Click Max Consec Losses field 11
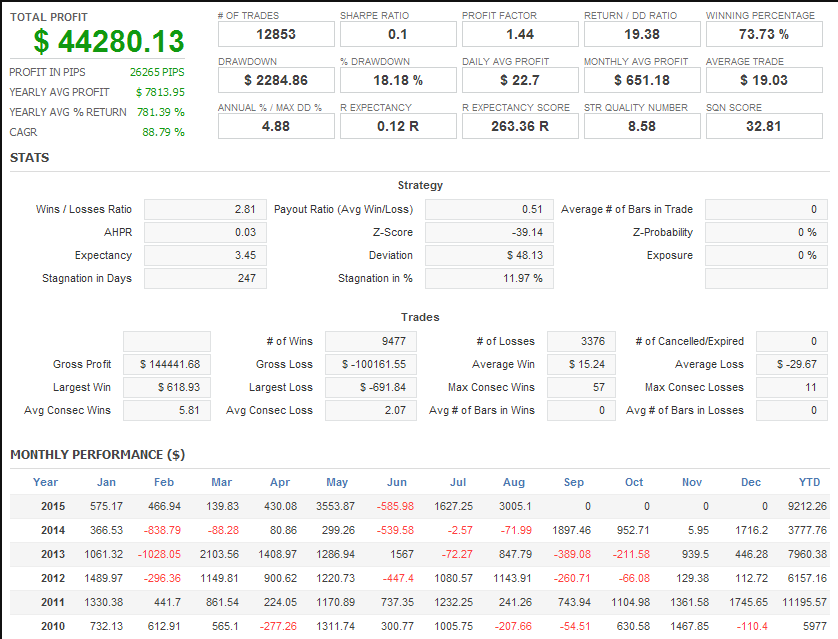The width and height of the screenshot is (838, 639). click(792, 387)
